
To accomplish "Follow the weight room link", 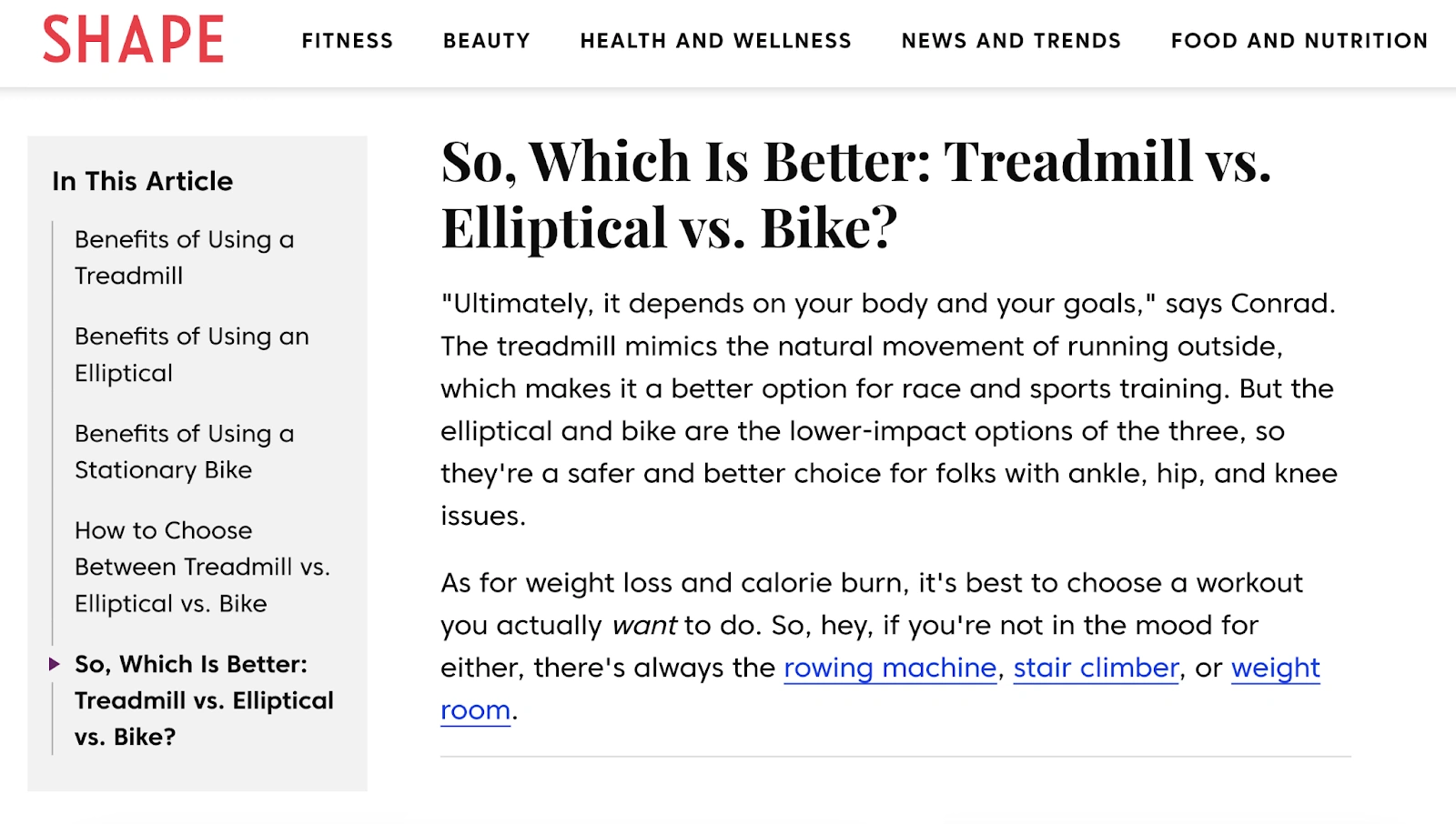I will coord(1275,668).
